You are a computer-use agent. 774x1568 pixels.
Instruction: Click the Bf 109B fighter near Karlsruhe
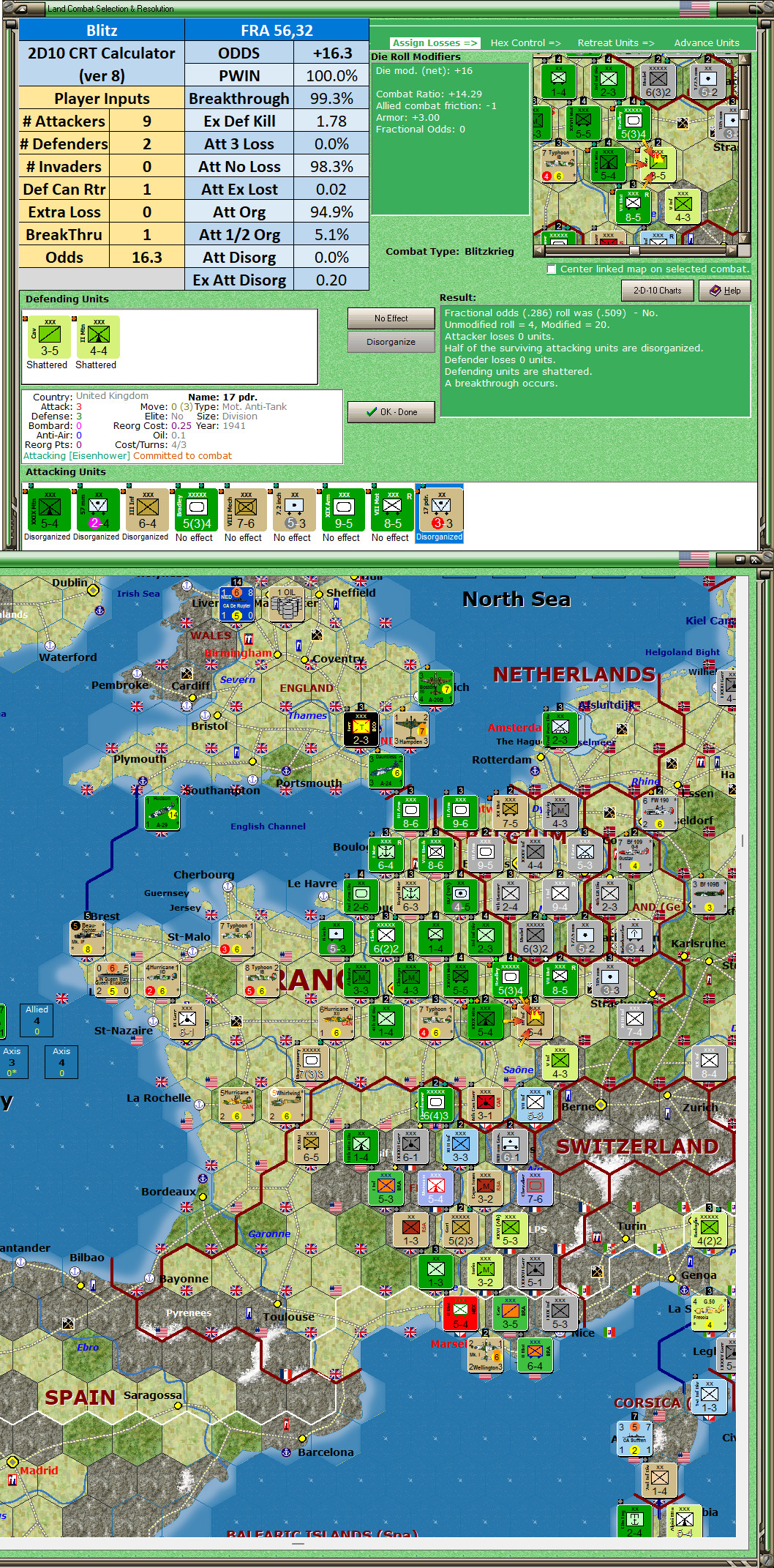(x=708, y=896)
